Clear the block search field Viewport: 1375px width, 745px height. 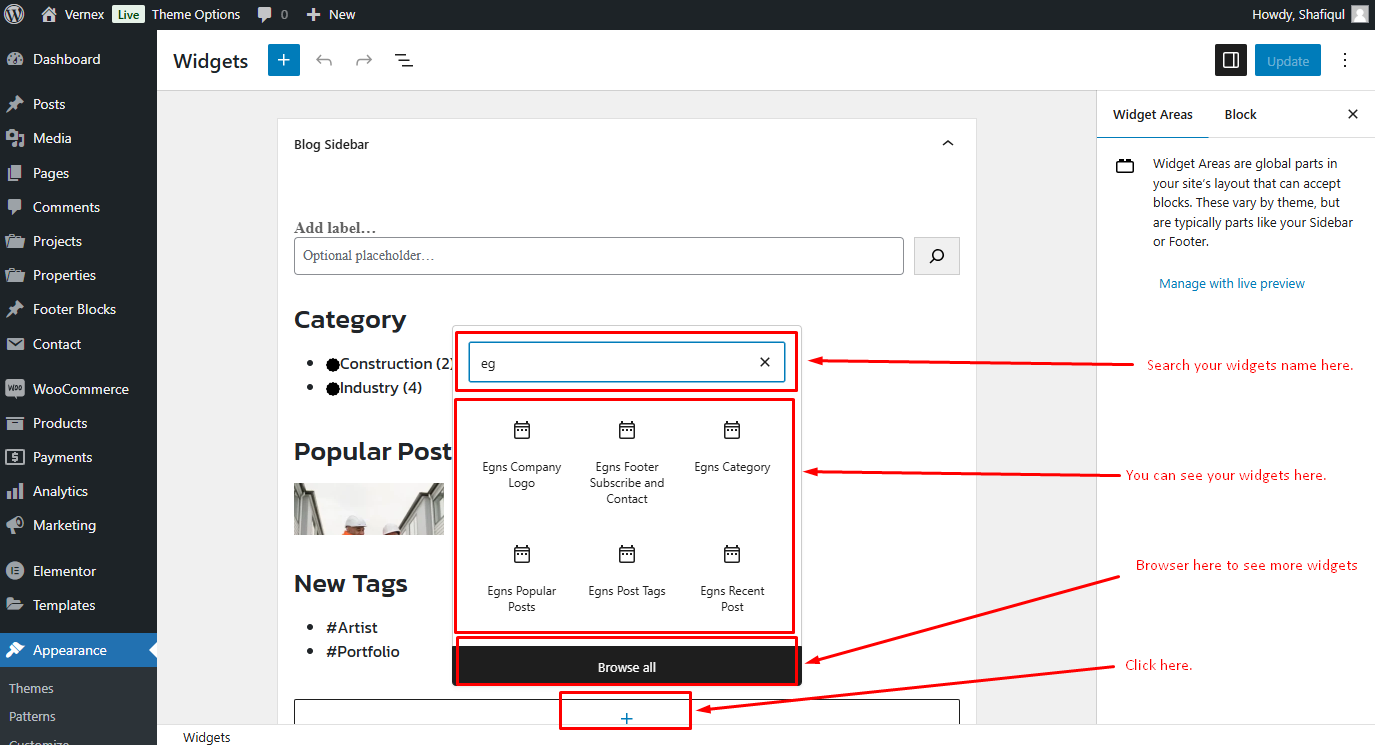coord(765,362)
